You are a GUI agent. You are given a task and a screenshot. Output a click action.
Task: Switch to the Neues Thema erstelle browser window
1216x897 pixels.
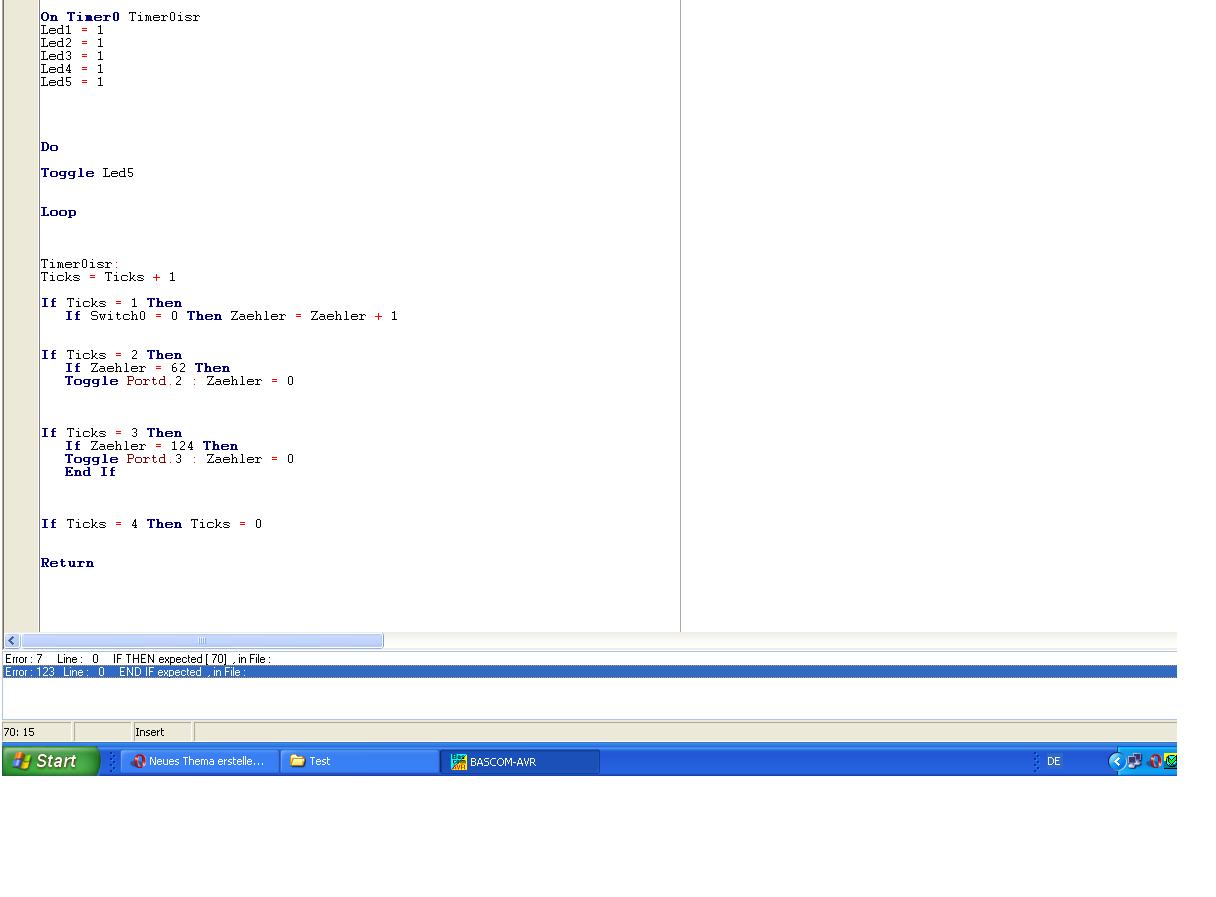(198, 761)
